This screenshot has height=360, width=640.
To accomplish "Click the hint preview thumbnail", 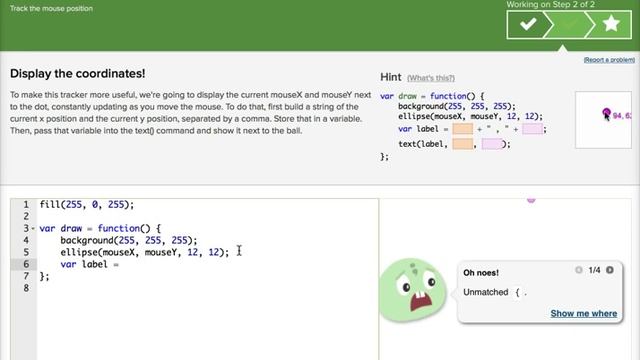I will [603, 120].
